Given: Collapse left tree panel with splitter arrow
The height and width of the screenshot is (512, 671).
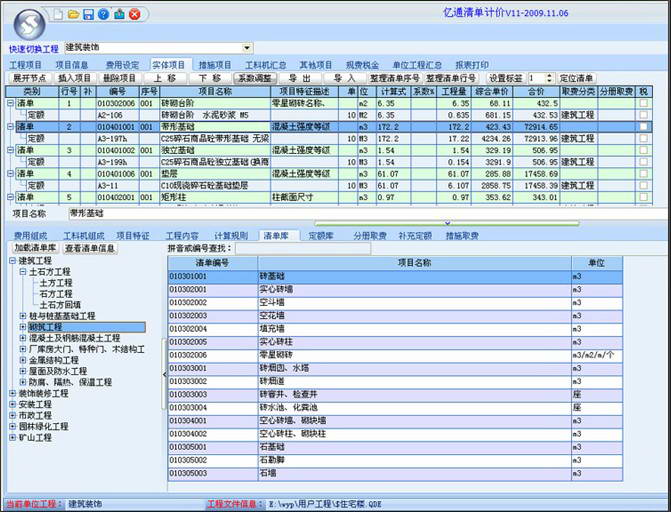Looking at the screenshot, I should tap(164, 372).
